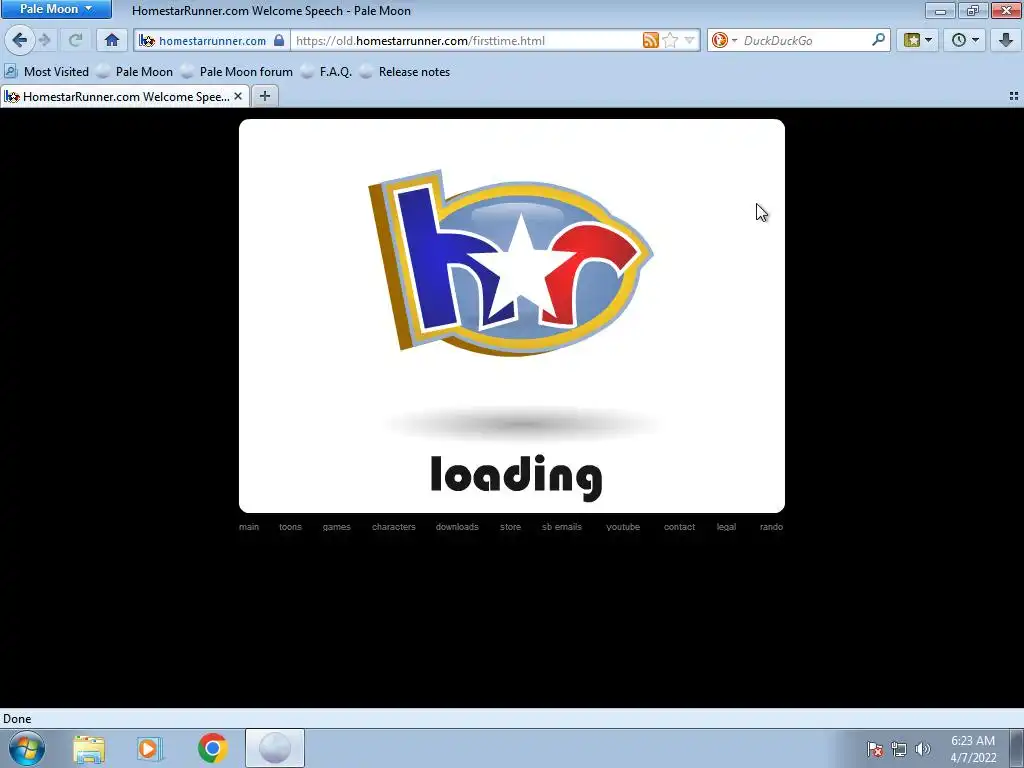Open the Pale Moon bookmark

[135, 72]
